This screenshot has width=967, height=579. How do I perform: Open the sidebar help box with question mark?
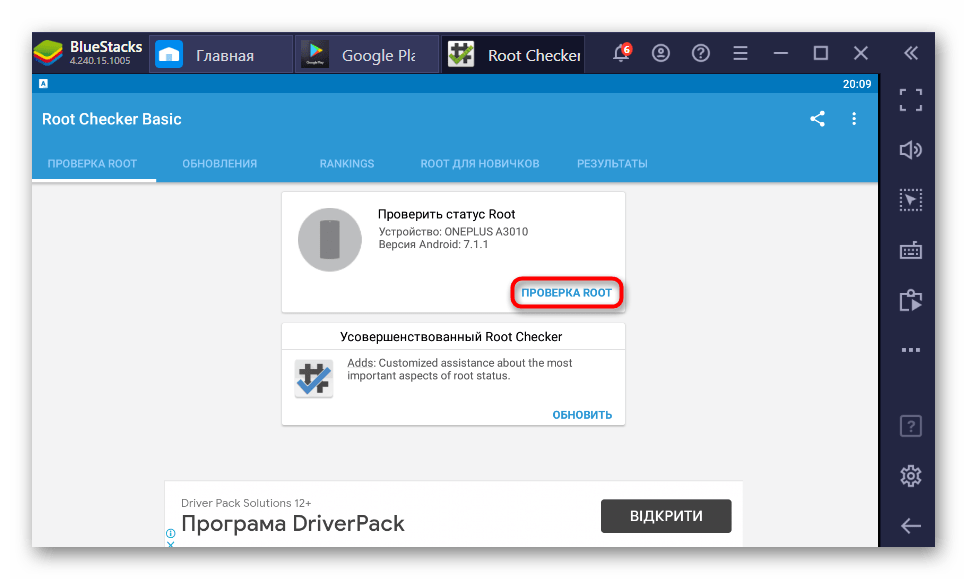tap(911, 426)
